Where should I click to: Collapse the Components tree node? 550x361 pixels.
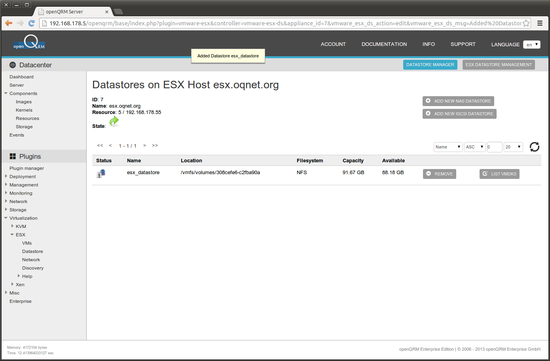point(6,93)
